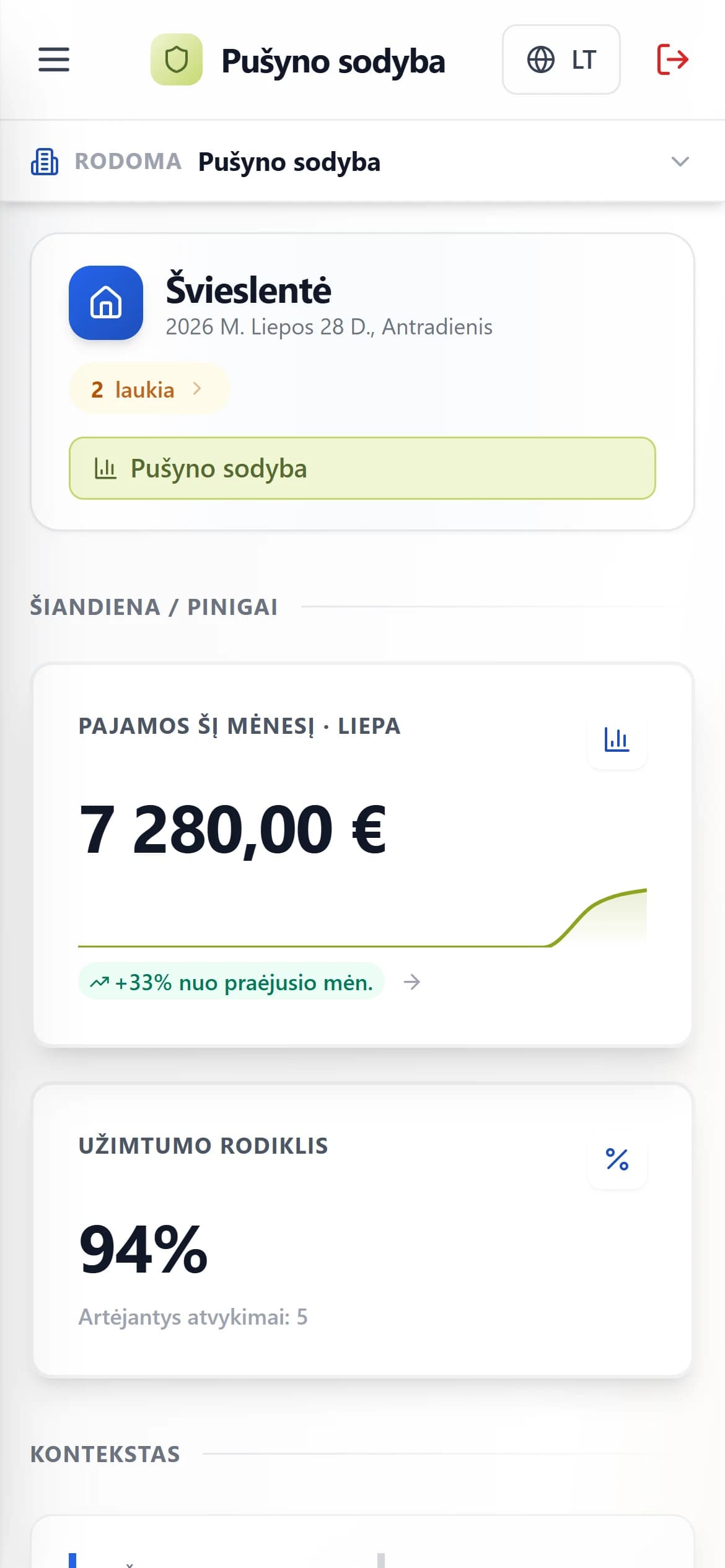This screenshot has width=725, height=1568.
Task: Click the 7 280,00 € income amount
Action: tap(233, 829)
